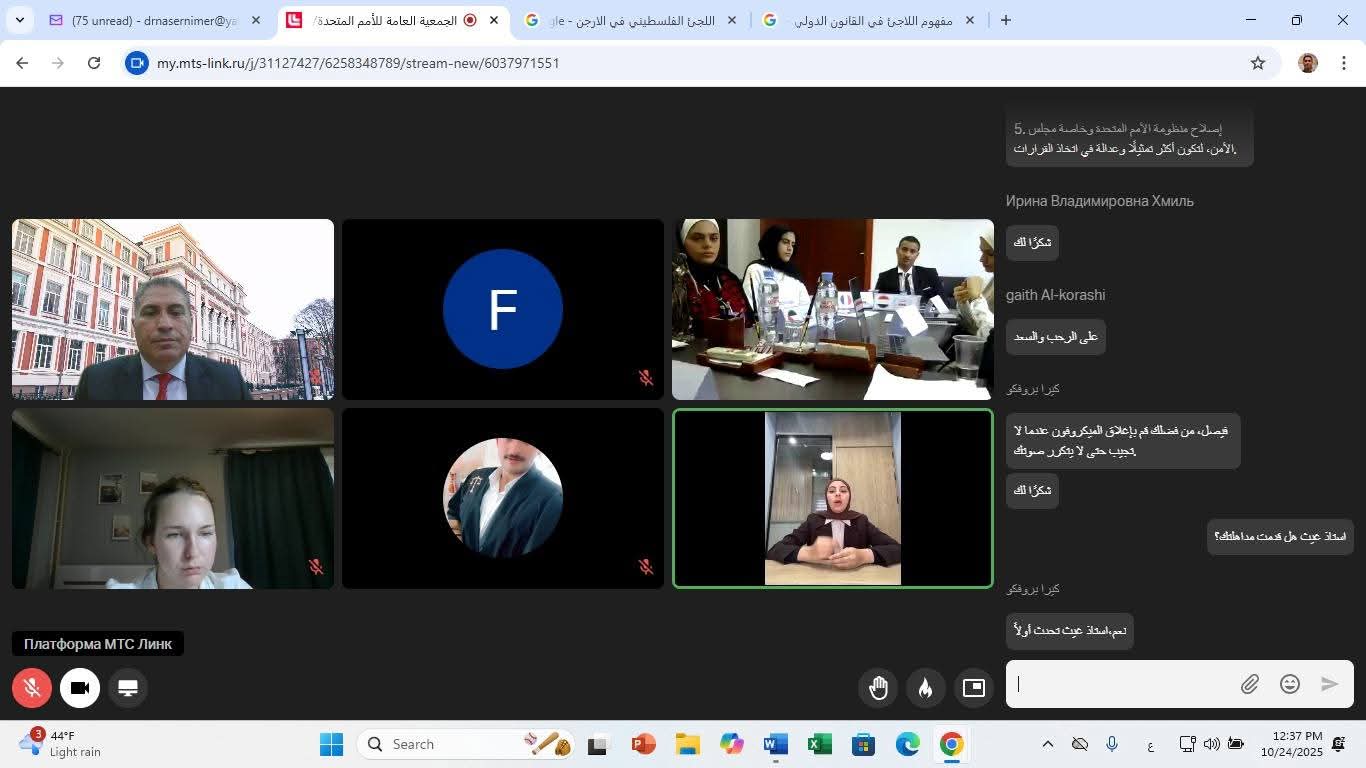This screenshot has width=1366, height=768.
Task: Open Microsoft Word from the taskbar
Action: point(775,744)
